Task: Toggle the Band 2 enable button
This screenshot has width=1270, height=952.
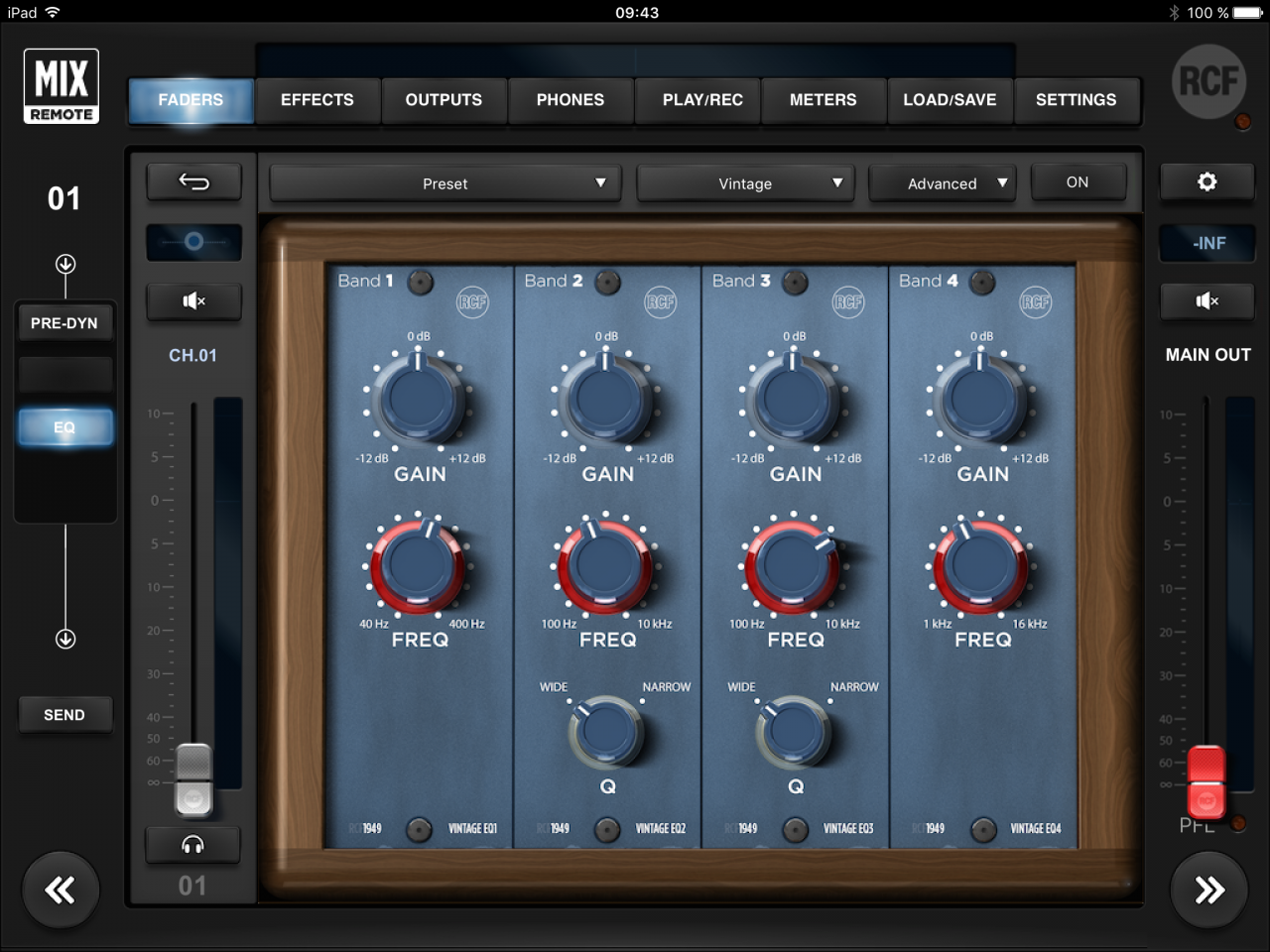Action: [x=607, y=283]
